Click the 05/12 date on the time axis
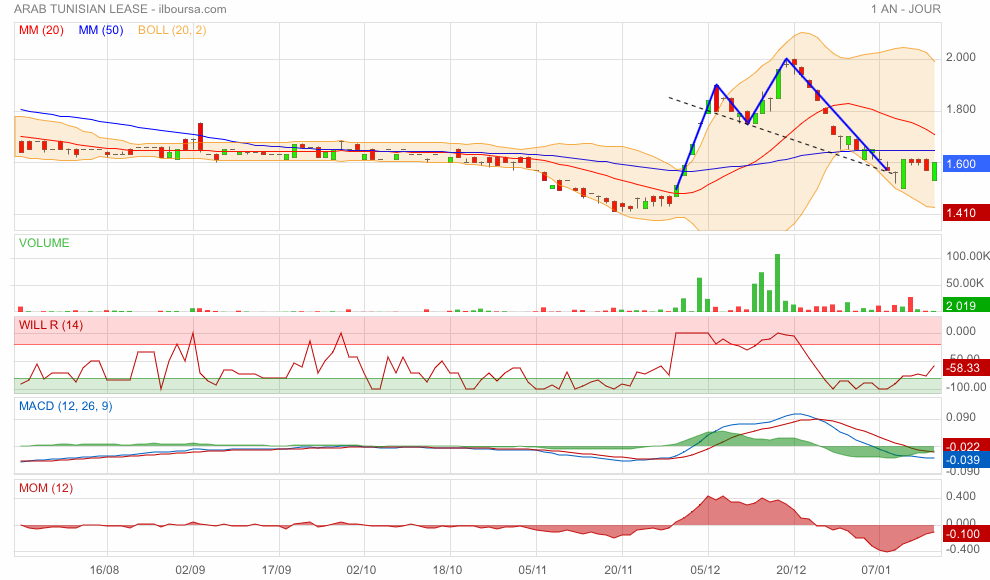The image size is (990, 580). pyautogui.click(x=705, y=570)
